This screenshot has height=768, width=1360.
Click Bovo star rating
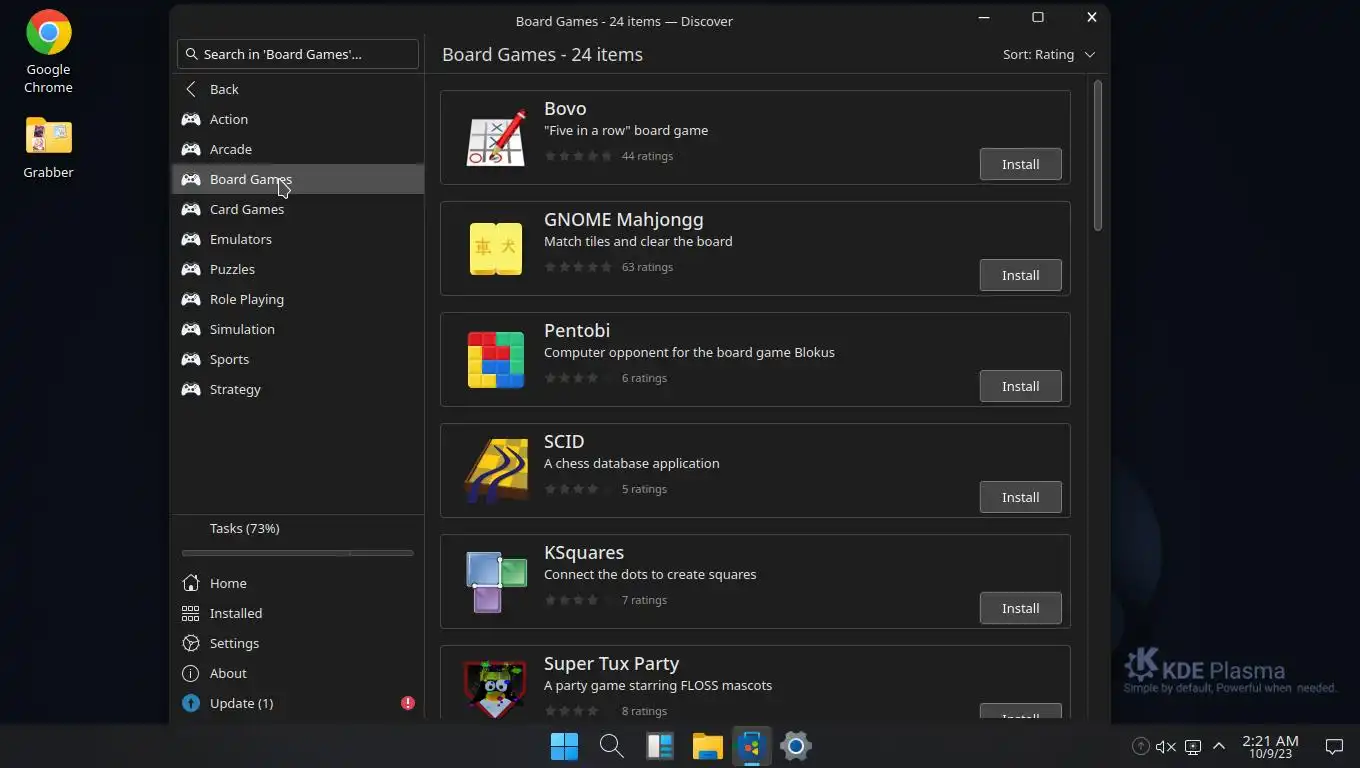tap(578, 156)
